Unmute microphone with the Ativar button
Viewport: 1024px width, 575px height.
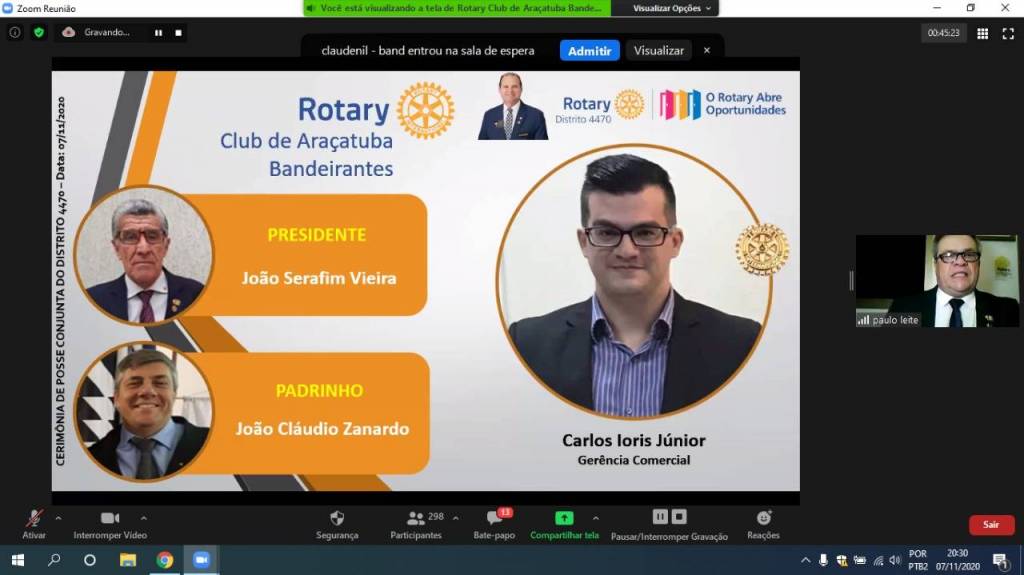click(x=34, y=518)
